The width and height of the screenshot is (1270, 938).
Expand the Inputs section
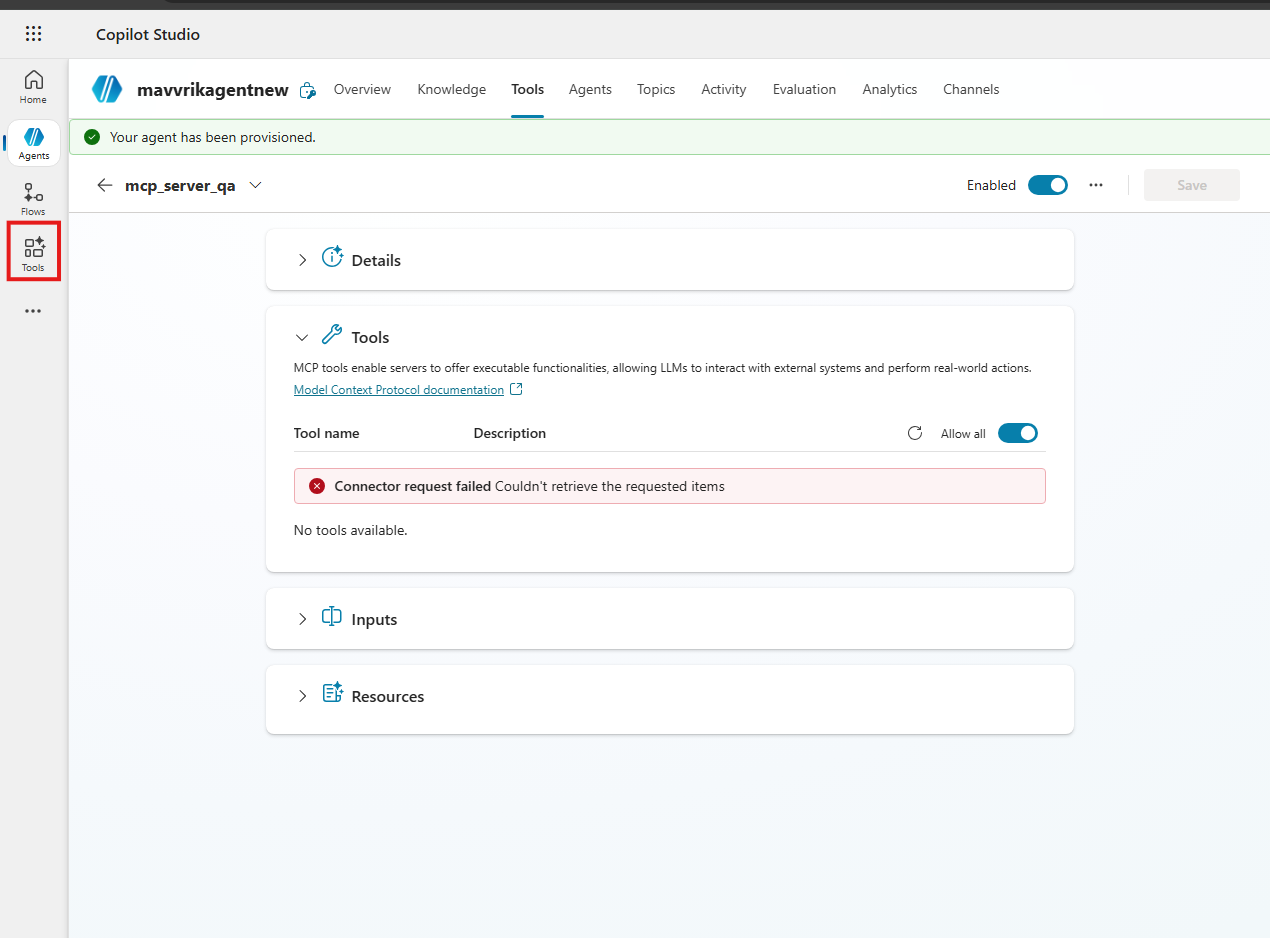click(x=302, y=619)
